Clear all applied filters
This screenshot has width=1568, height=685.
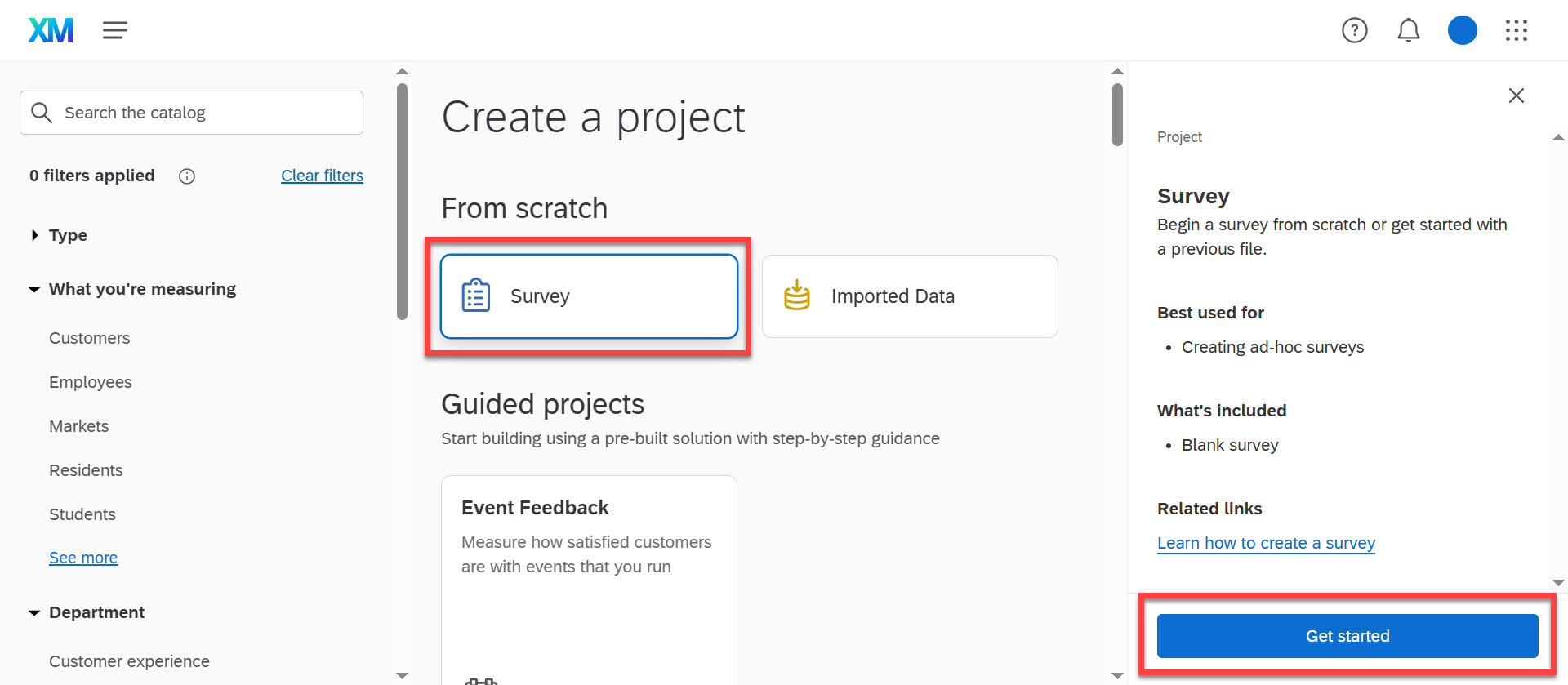(x=322, y=175)
